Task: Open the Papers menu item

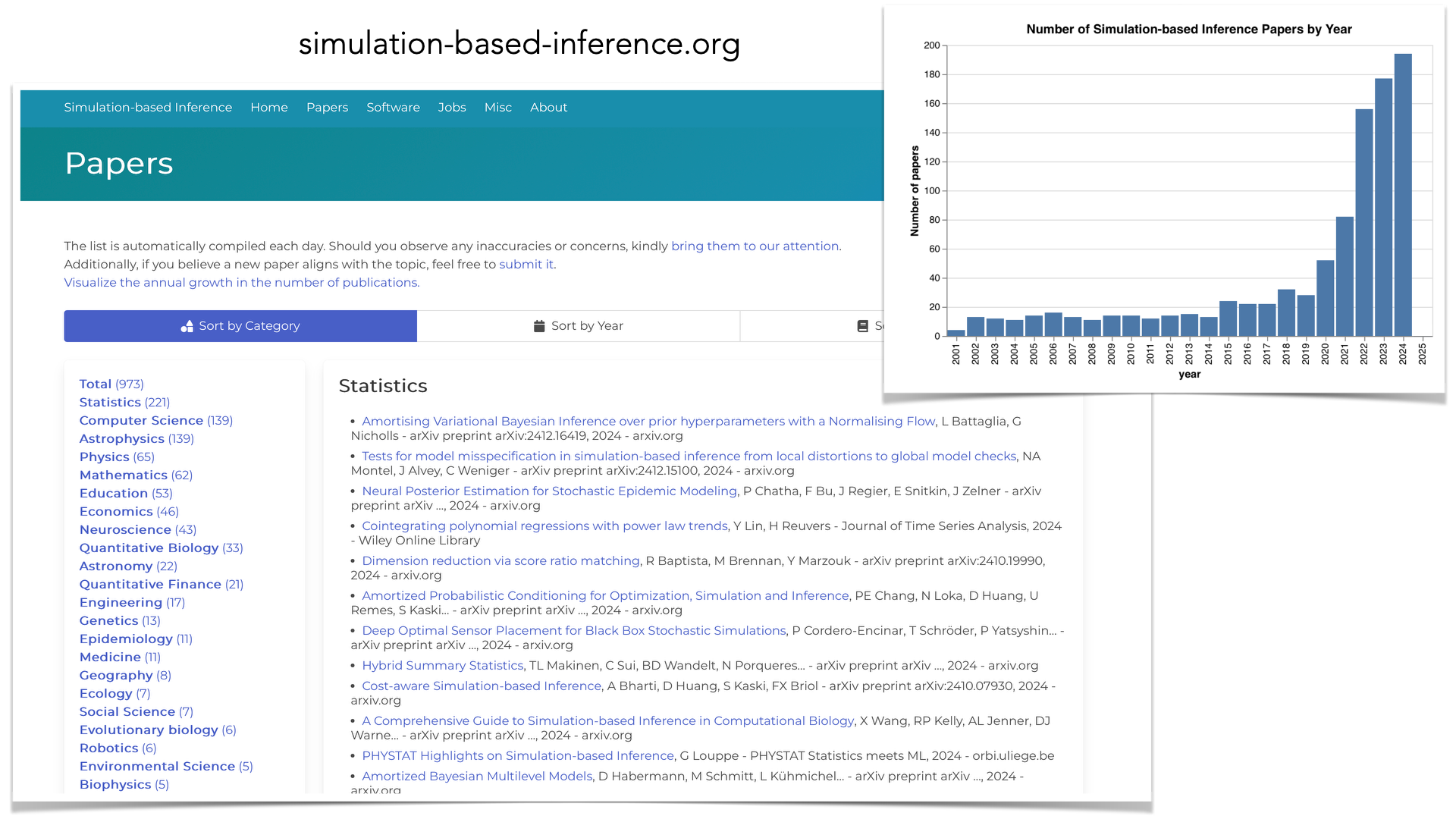Action: pos(327,108)
